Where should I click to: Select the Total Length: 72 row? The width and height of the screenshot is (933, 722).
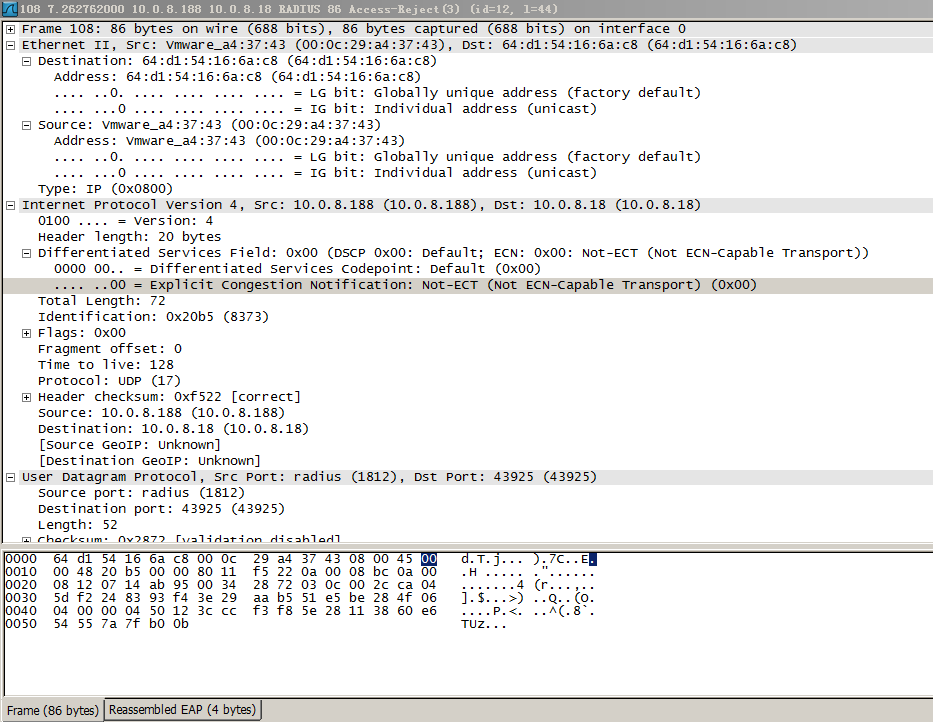click(x=100, y=300)
